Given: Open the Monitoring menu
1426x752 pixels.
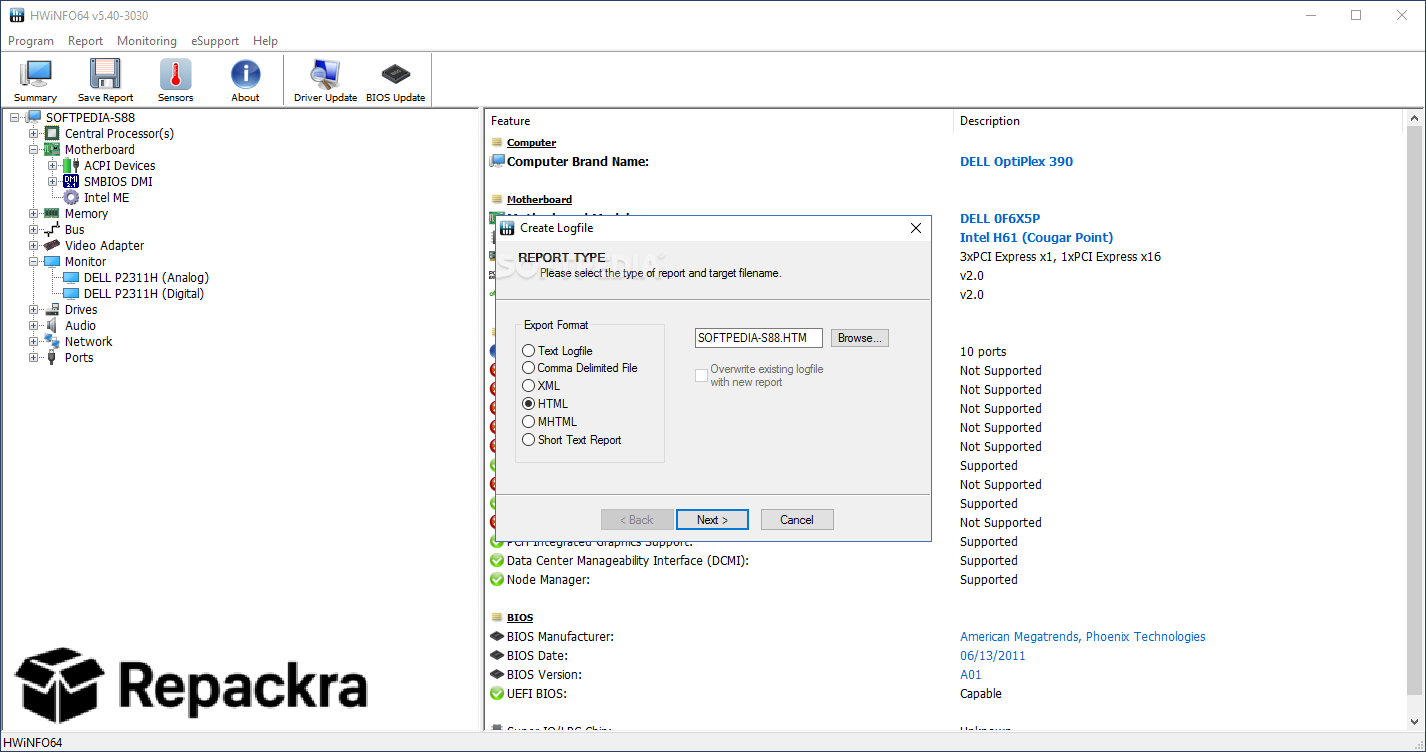Looking at the screenshot, I should click(x=147, y=41).
